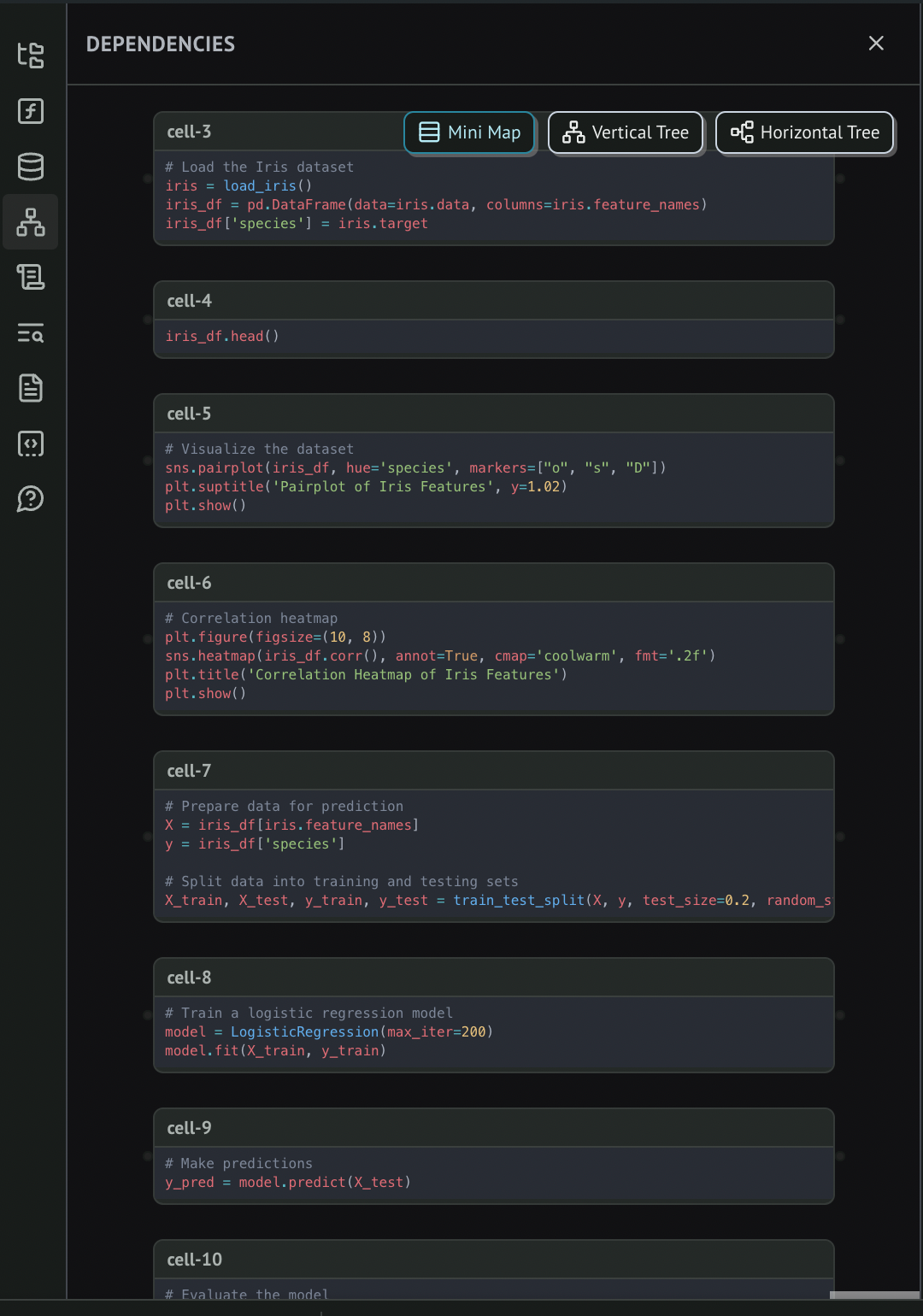Click the horizontal scrollbar thumb at bottom right

click(874, 1295)
